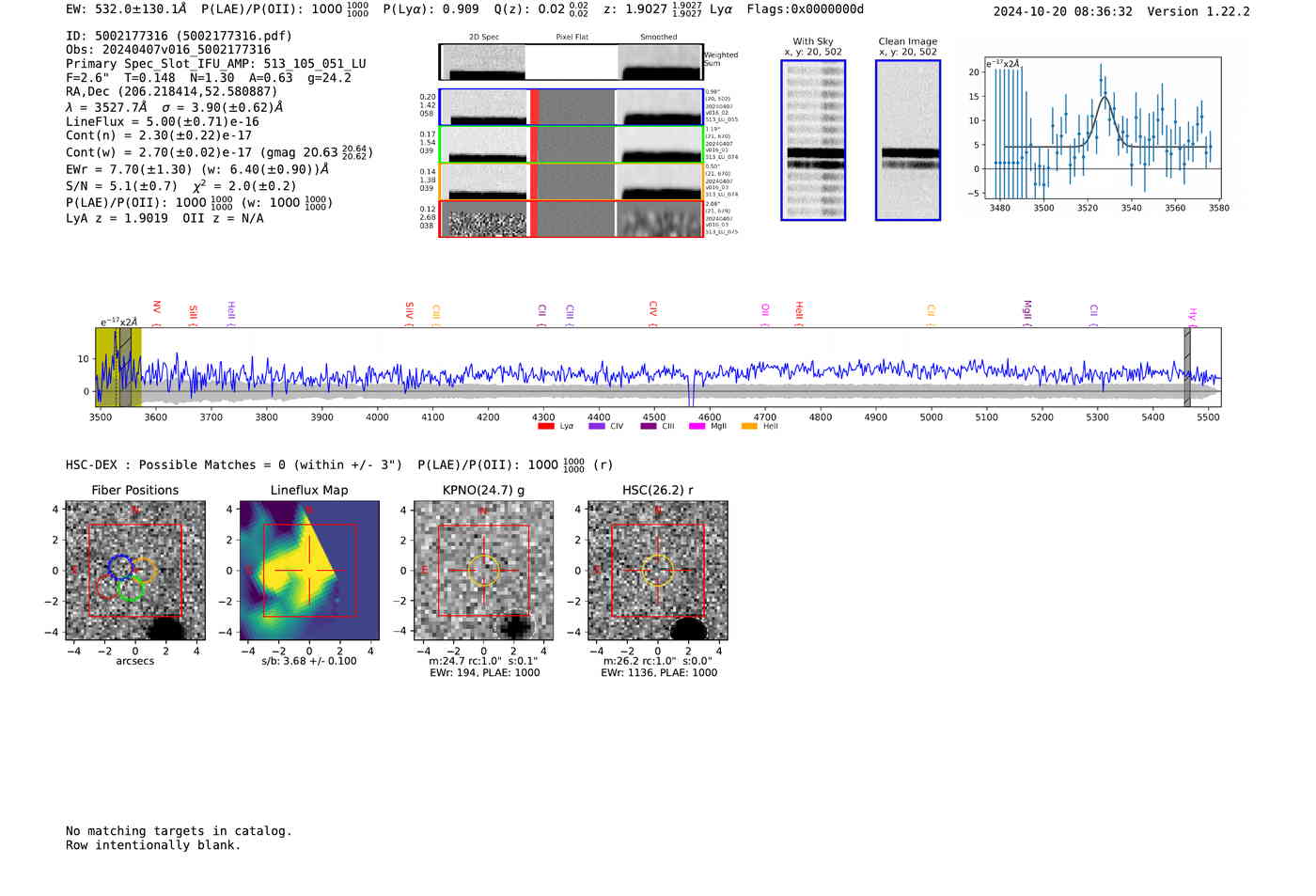
Task: Open the Lineflux Map panel
Action: click(x=309, y=571)
